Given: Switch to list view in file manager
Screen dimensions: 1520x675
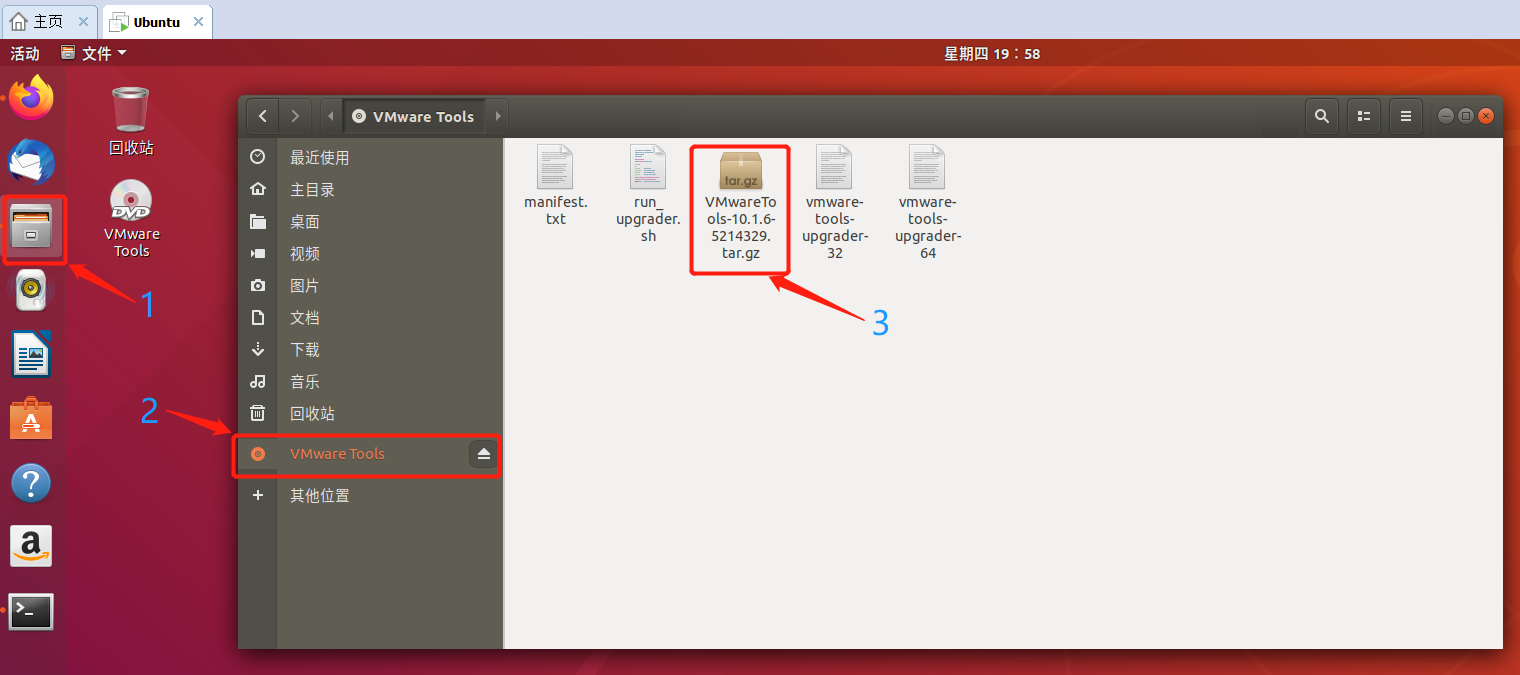Looking at the screenshot, I should (x=1363, y=115).
